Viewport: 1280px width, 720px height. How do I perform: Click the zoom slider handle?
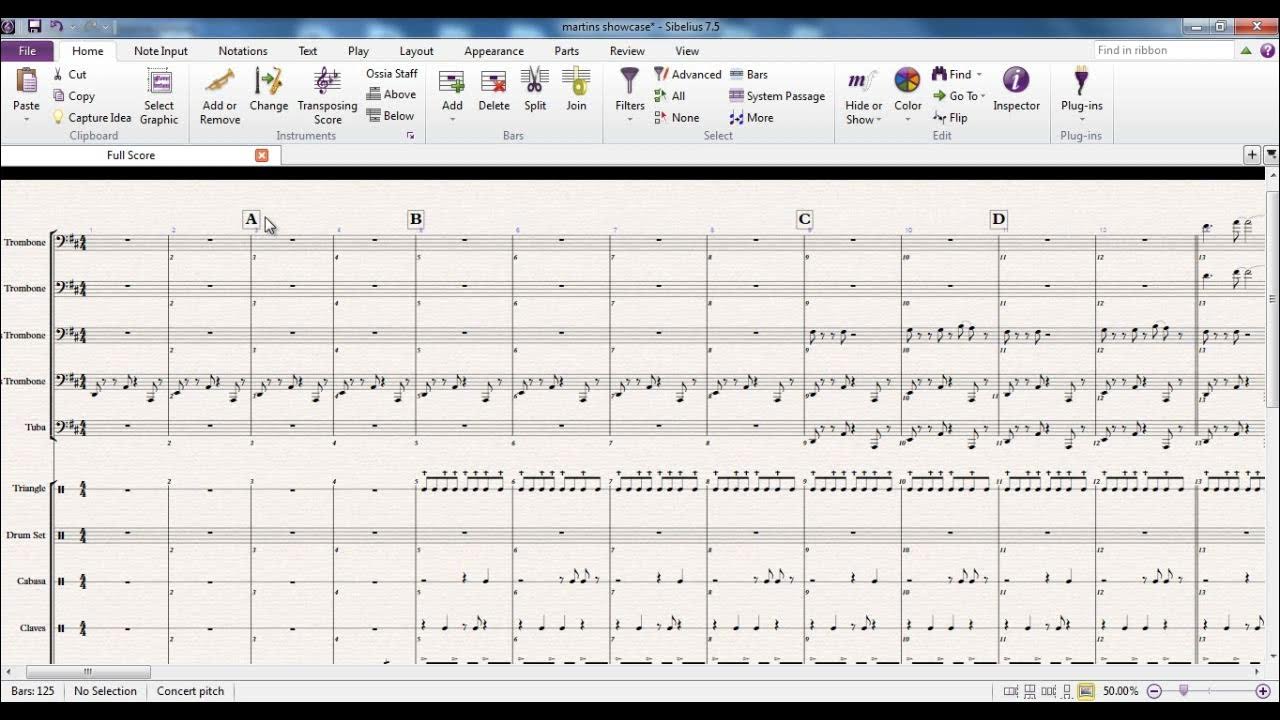coord(1184,691)
